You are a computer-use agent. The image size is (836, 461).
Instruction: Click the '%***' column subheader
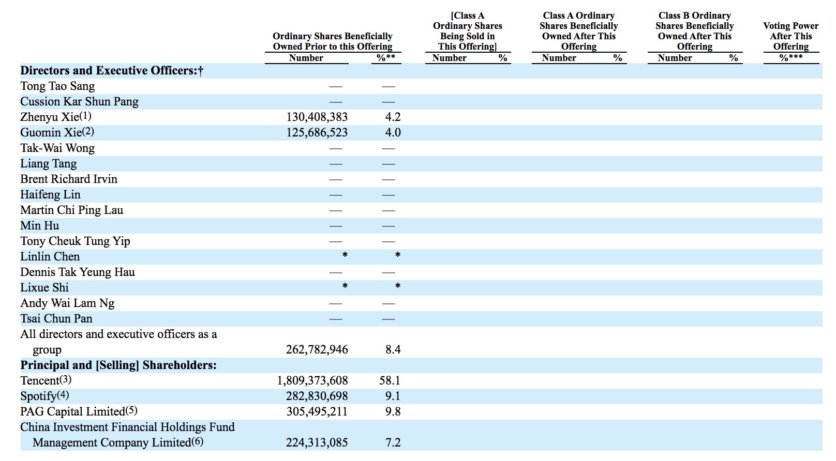click(791, 58)
